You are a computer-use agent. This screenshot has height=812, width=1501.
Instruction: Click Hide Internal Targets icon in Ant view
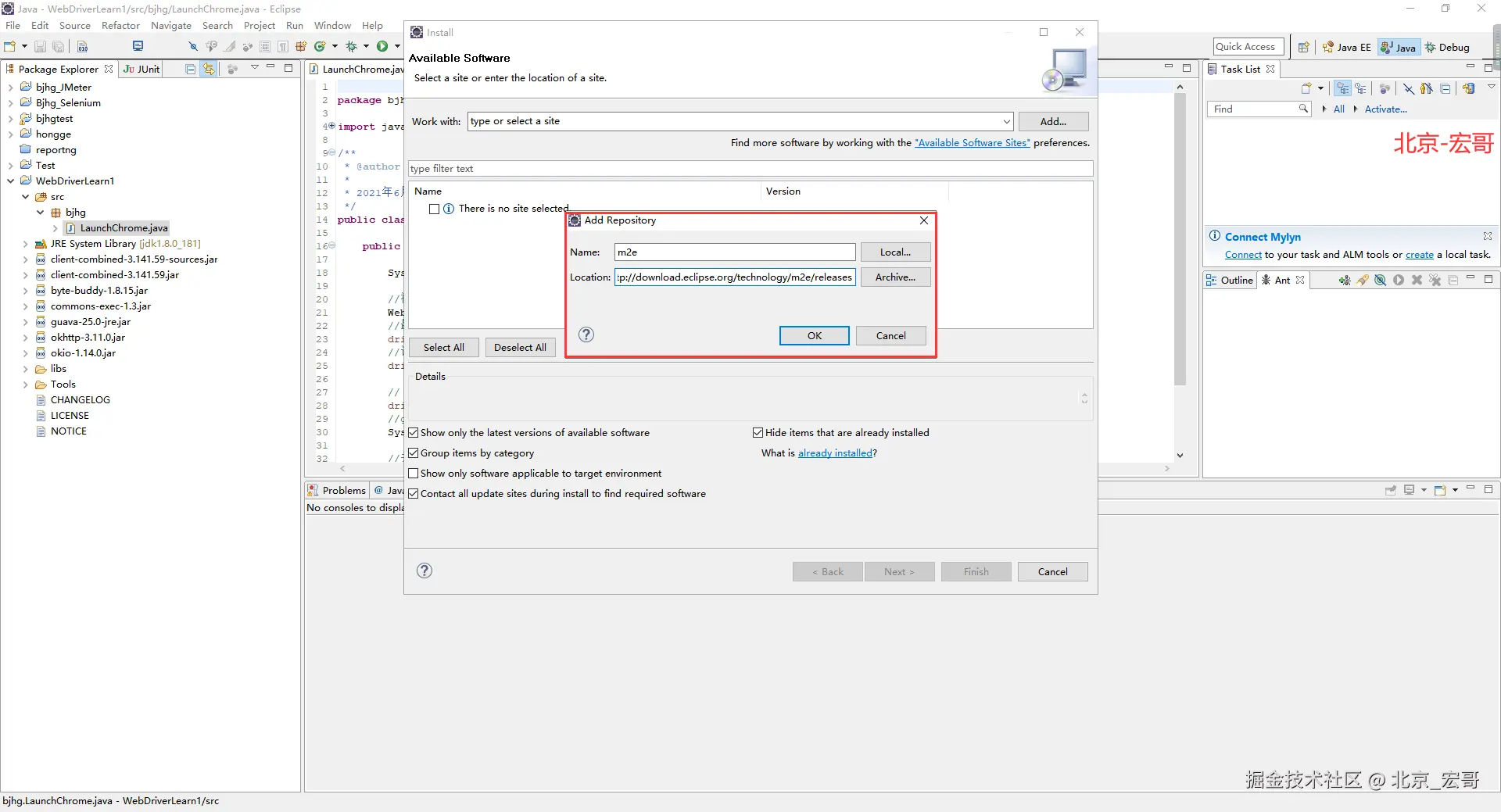pyautogui.click(x=1381, y=280)
